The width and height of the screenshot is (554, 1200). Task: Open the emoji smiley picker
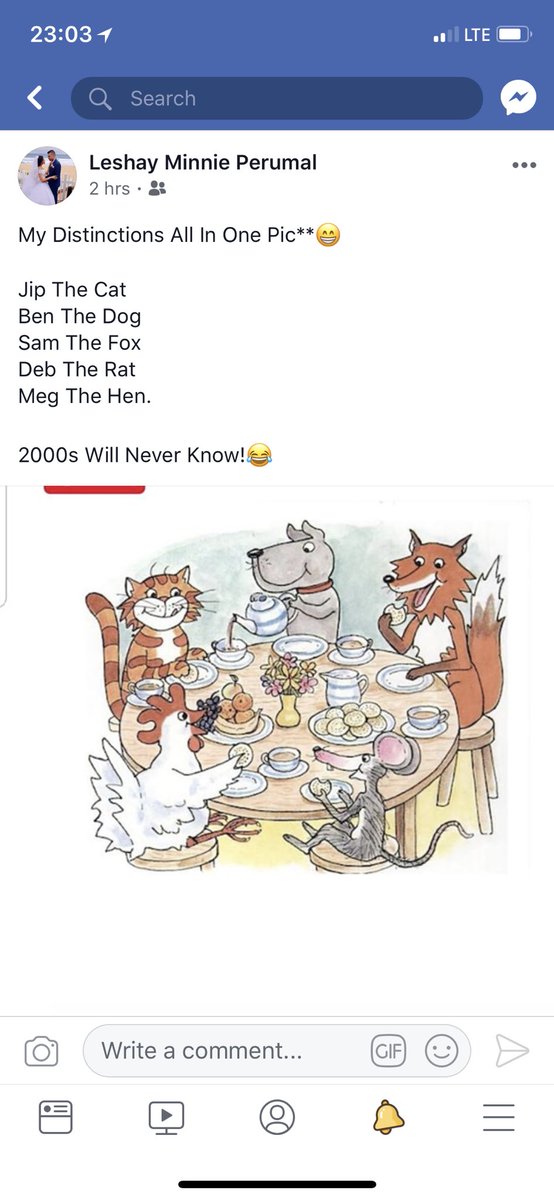point(441,1051)
